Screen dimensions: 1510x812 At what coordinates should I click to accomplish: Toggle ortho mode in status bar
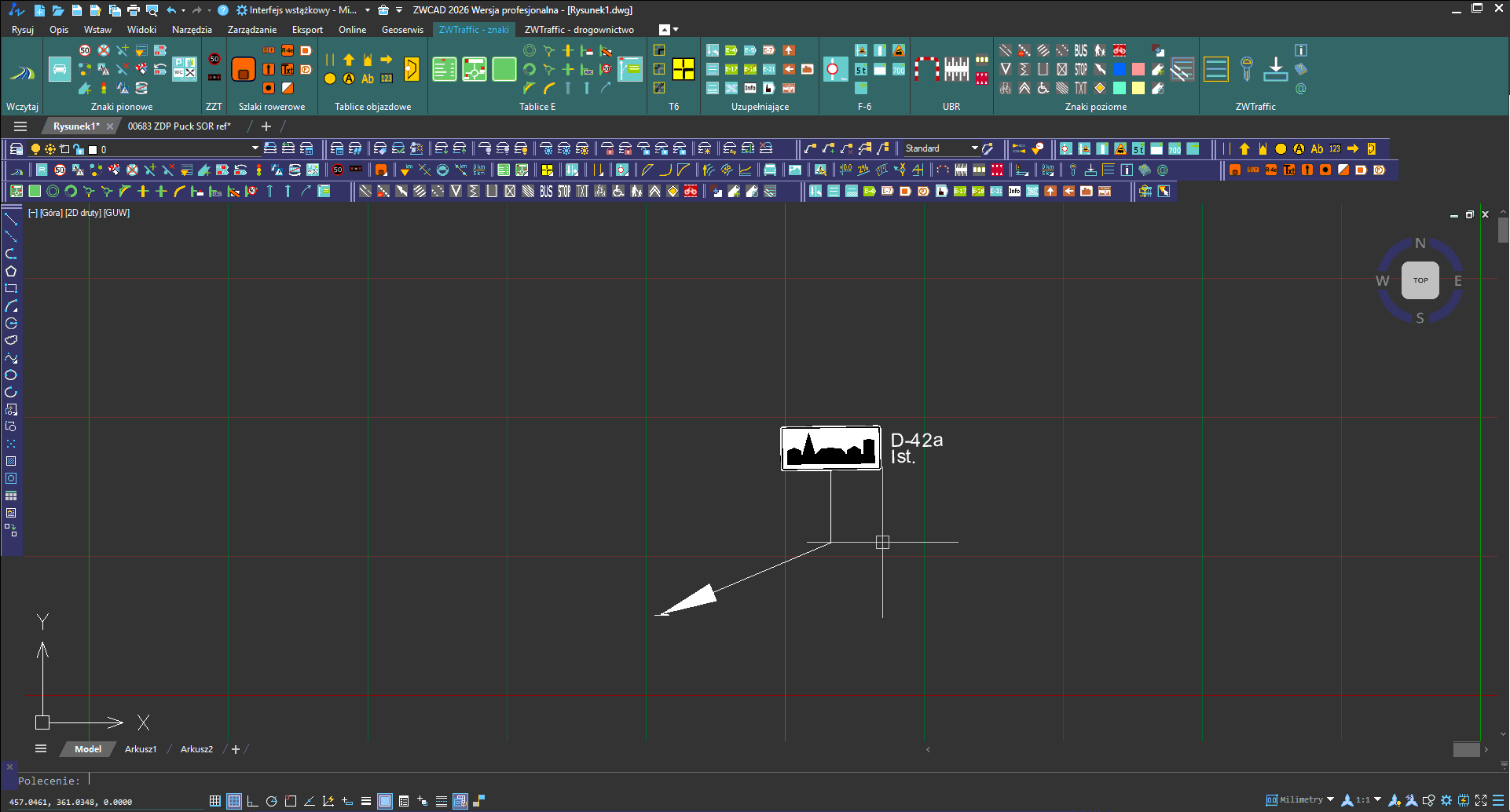coord(252,801)
